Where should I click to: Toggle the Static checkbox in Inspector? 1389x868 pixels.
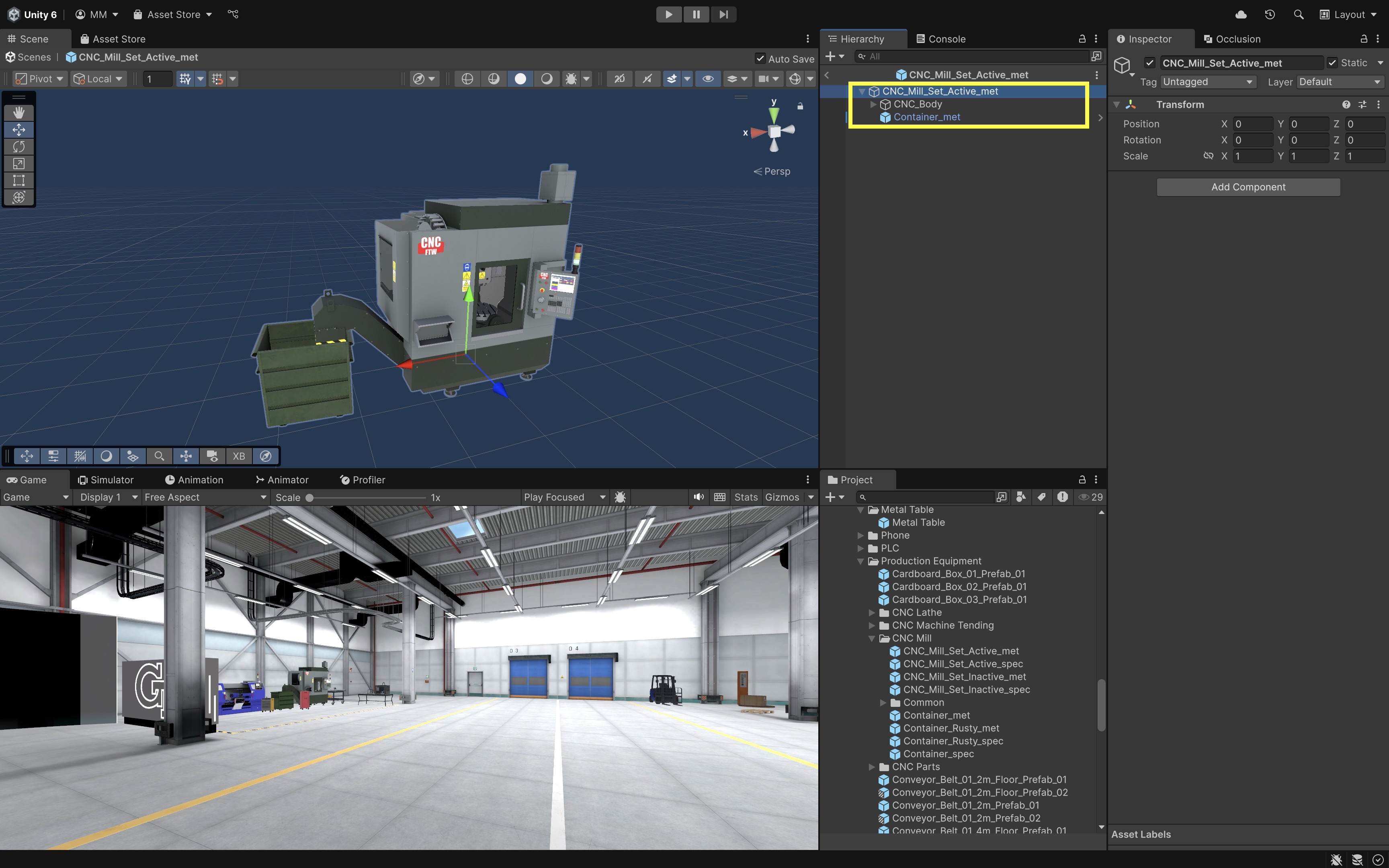pyautogui.click(x=1332, y=63)
